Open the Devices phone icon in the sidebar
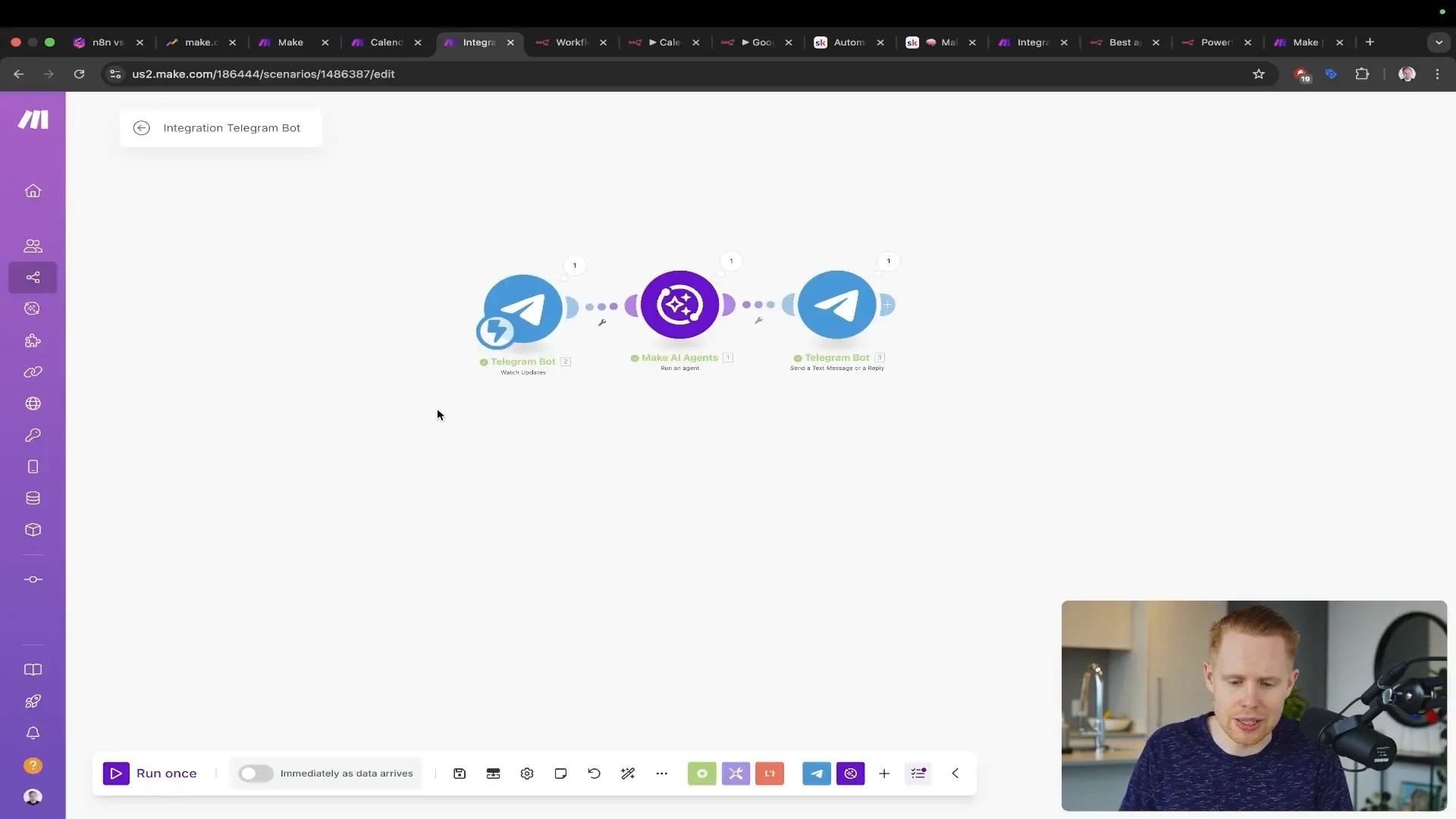The height and width of the screenshot is (819, 1456). tap(33, 467)
